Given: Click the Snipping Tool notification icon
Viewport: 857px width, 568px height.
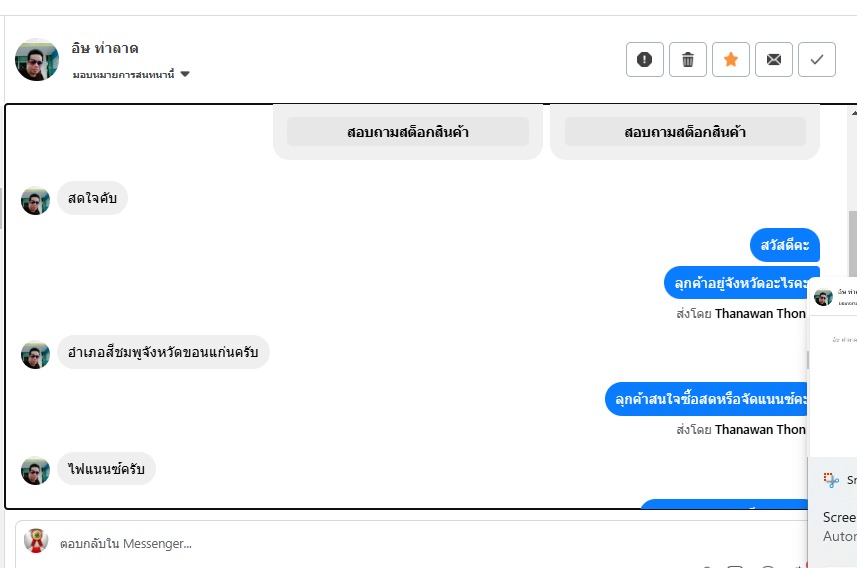Looking at the screenshot, I should pyautogui.click(x=831, y=480).
